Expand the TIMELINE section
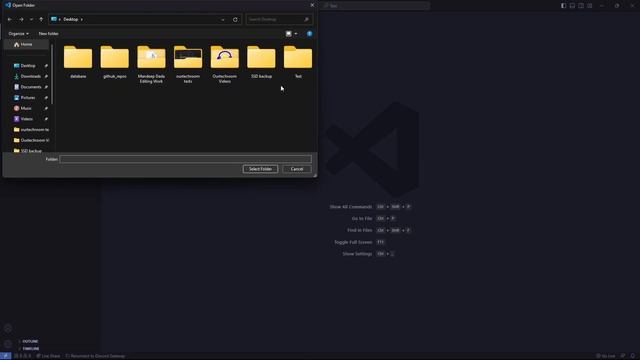640x360 pixels. pos(31,349)
